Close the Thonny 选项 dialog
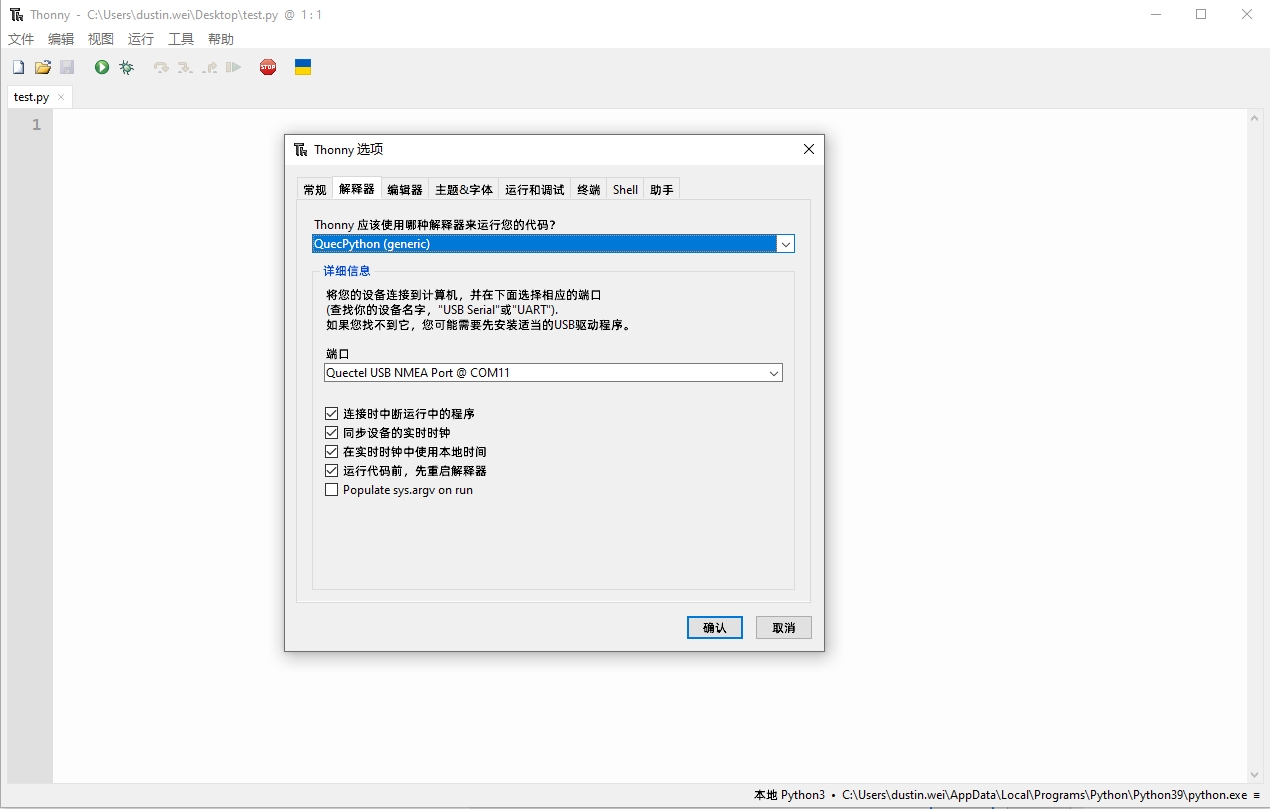This screenshot has width=1270, height=809. 809,149
